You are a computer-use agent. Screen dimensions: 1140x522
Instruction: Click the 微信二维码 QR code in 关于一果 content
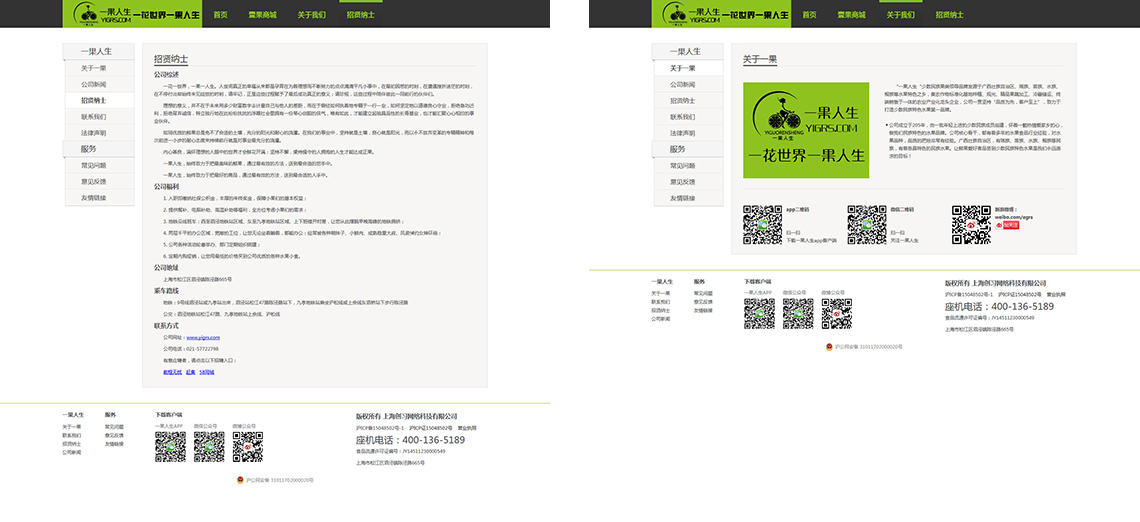coord(867,225)
